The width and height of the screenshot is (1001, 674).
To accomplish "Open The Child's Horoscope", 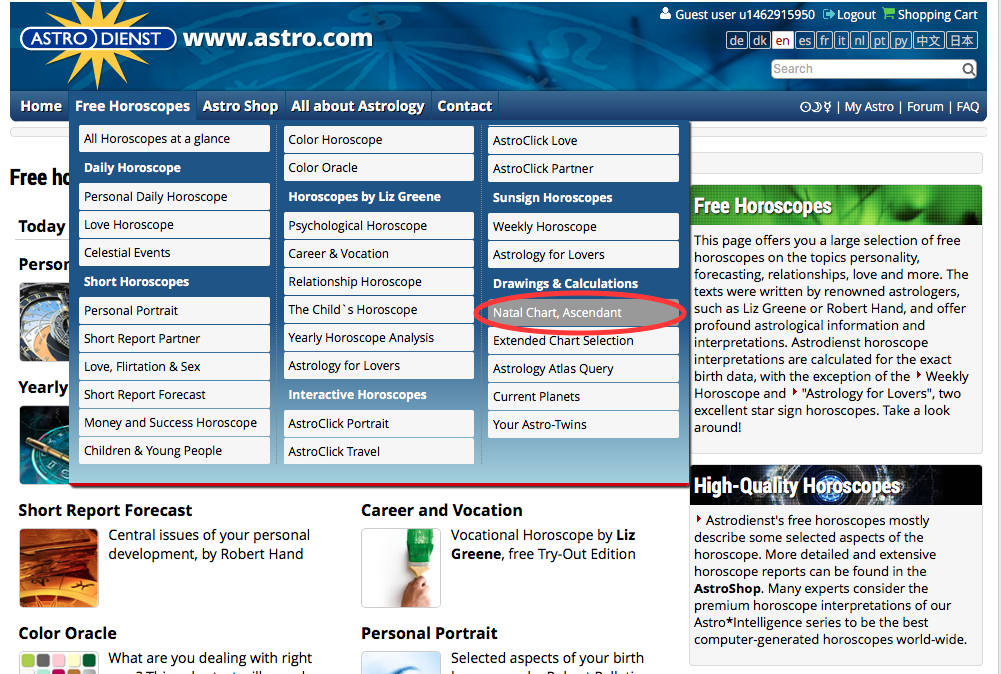I will coord(379,310).
